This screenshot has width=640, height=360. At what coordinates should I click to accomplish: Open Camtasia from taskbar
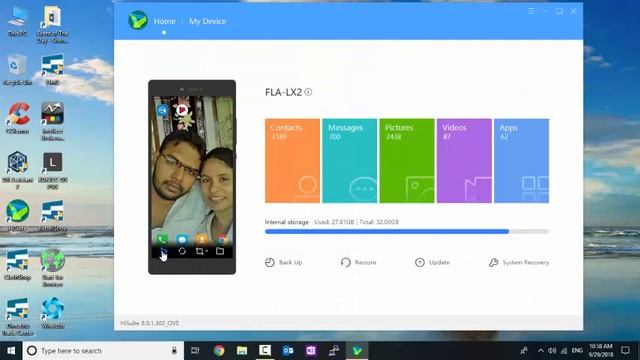tap(265, 351)
